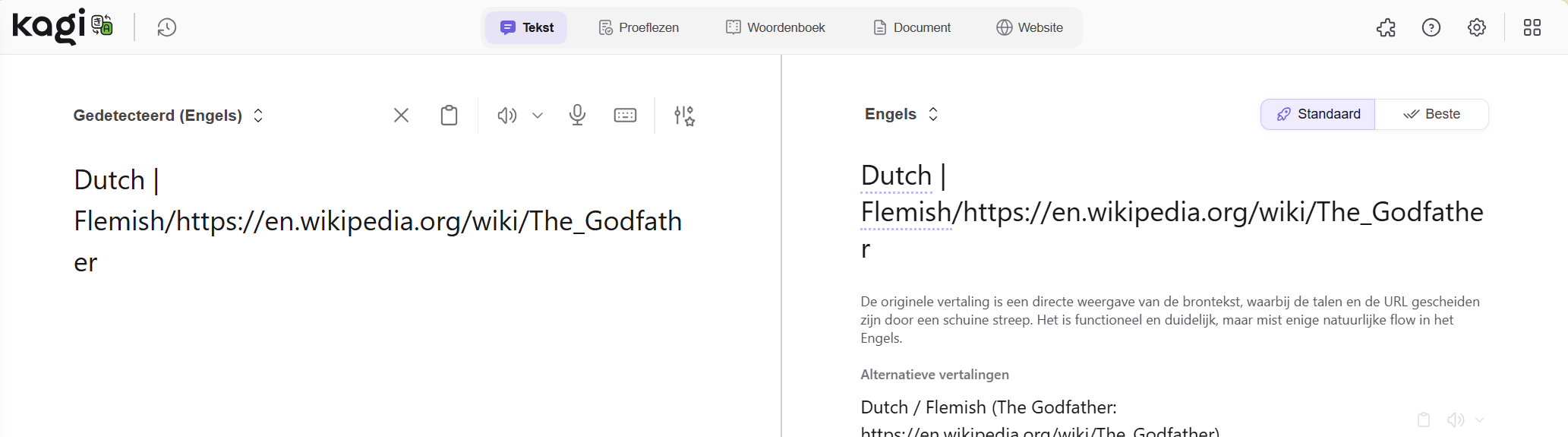Paste from clipboard into source text
This screenshot has width=1568, height=437.
point(449,116)
